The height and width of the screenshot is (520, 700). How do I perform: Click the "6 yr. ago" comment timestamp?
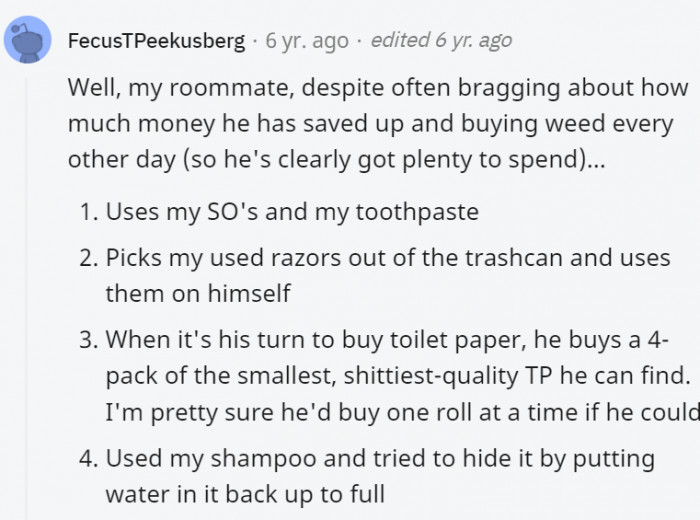click(307, 41)
